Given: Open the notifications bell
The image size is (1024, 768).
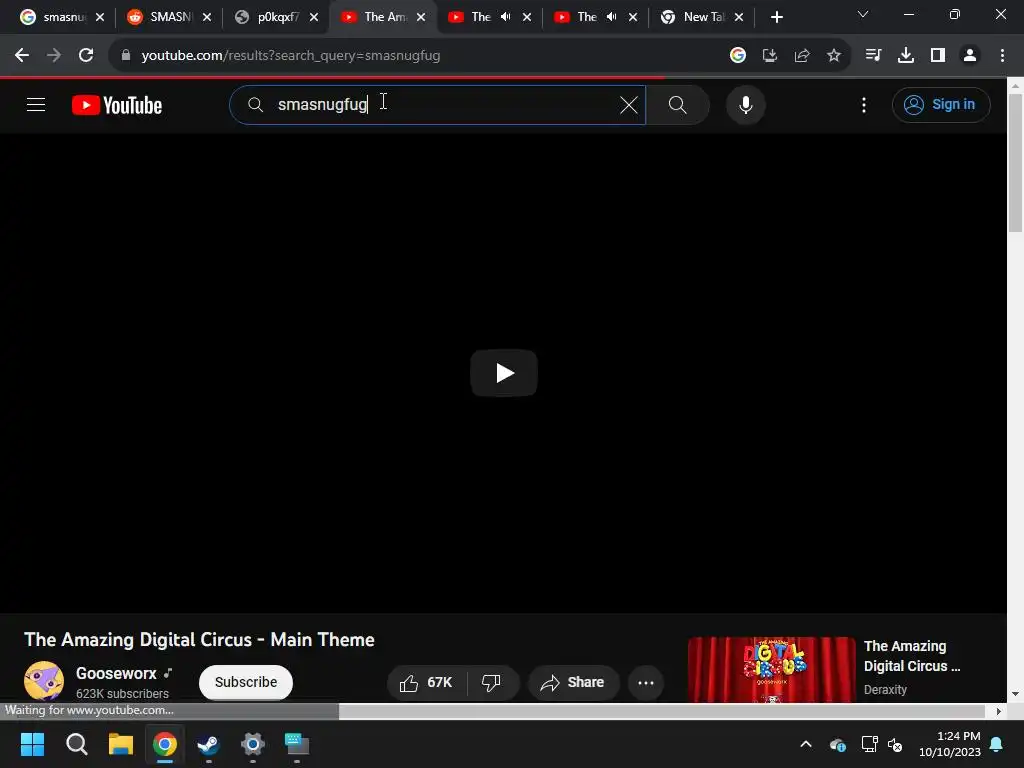Looking at the screenshot, I should pyautogui.click(x=997, y=744).
